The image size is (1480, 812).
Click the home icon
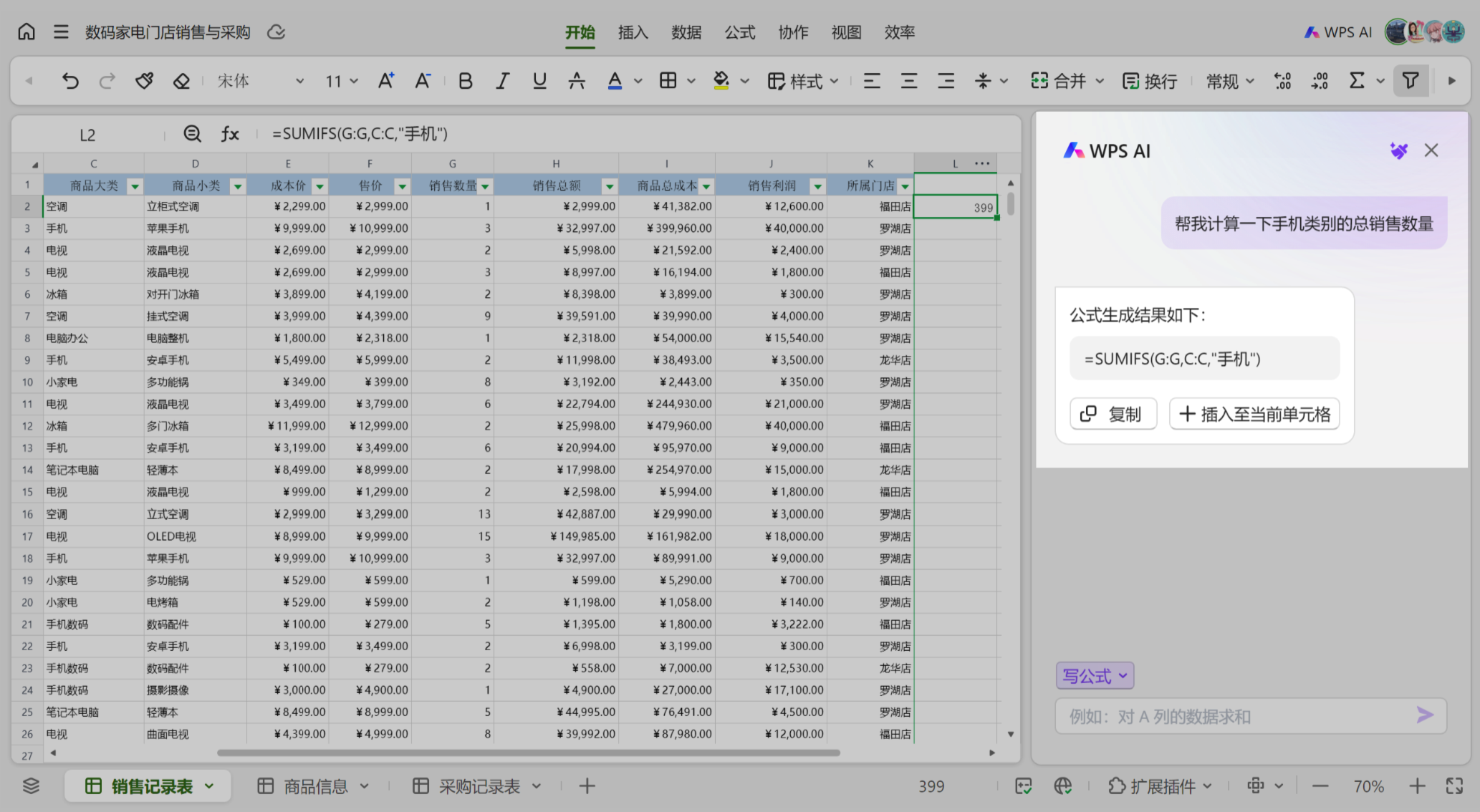[27, 32]
